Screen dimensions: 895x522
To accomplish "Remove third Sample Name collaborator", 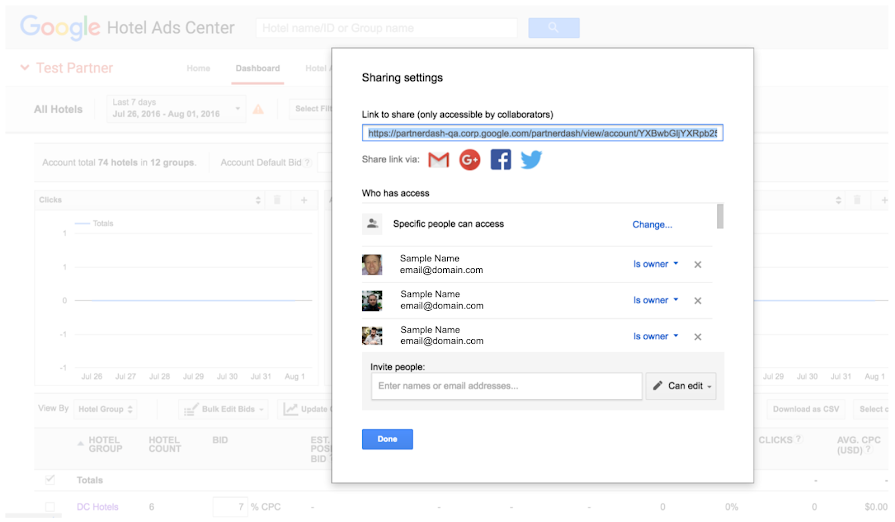I will tap(698, 337).
